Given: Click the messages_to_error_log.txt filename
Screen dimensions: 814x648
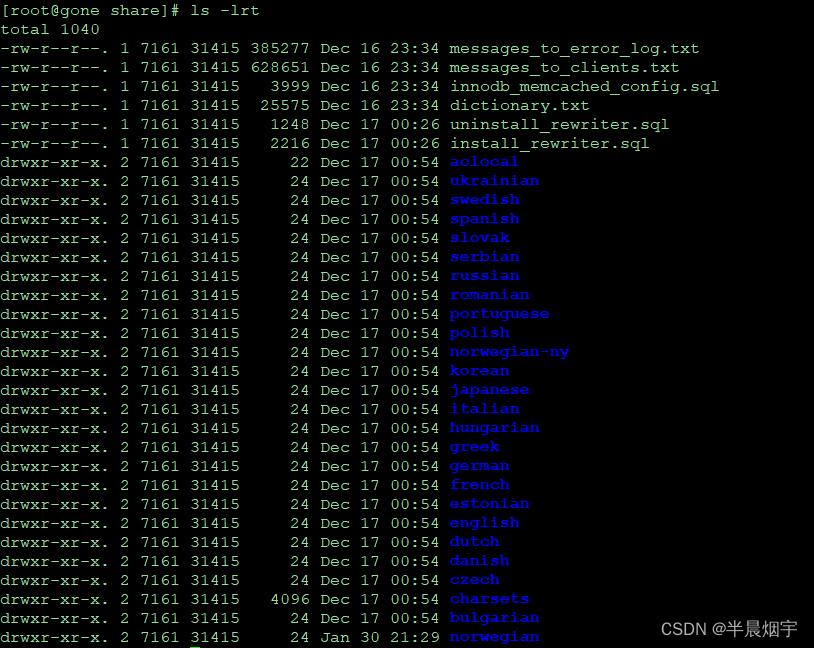Looking at the screenshot, I should (574, 49).
